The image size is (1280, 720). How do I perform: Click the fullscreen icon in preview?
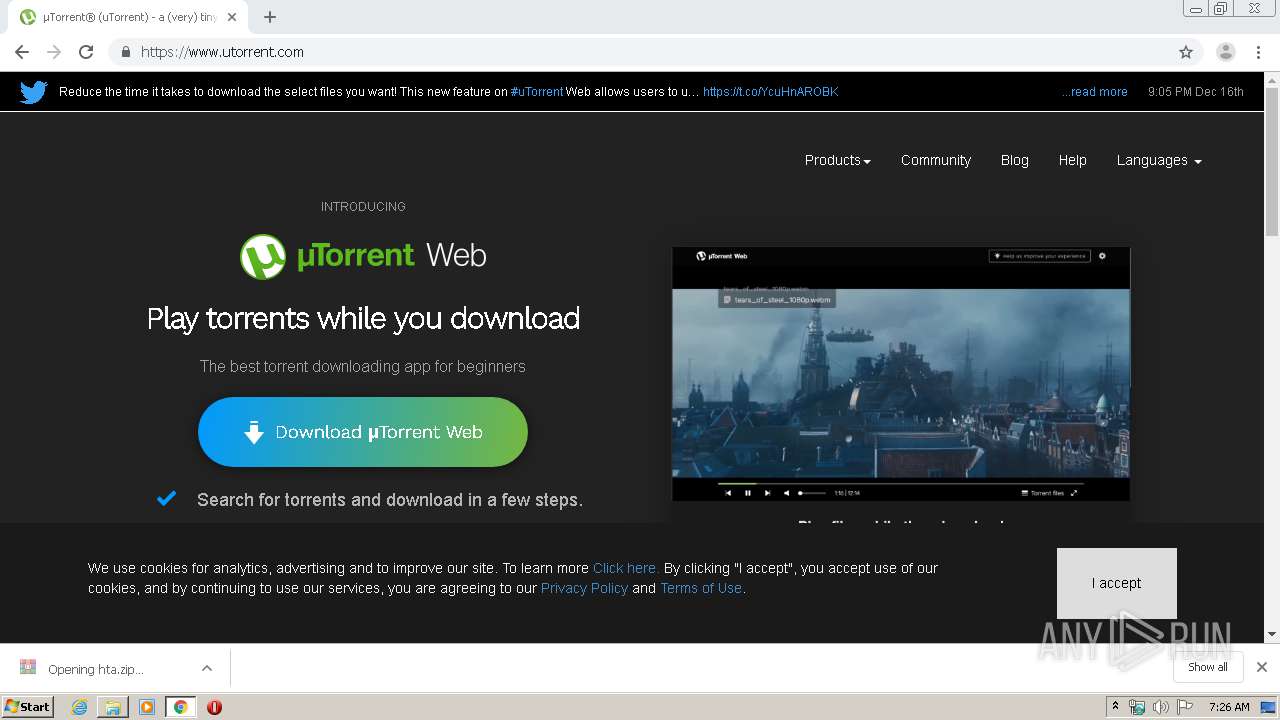point(1074,493)
